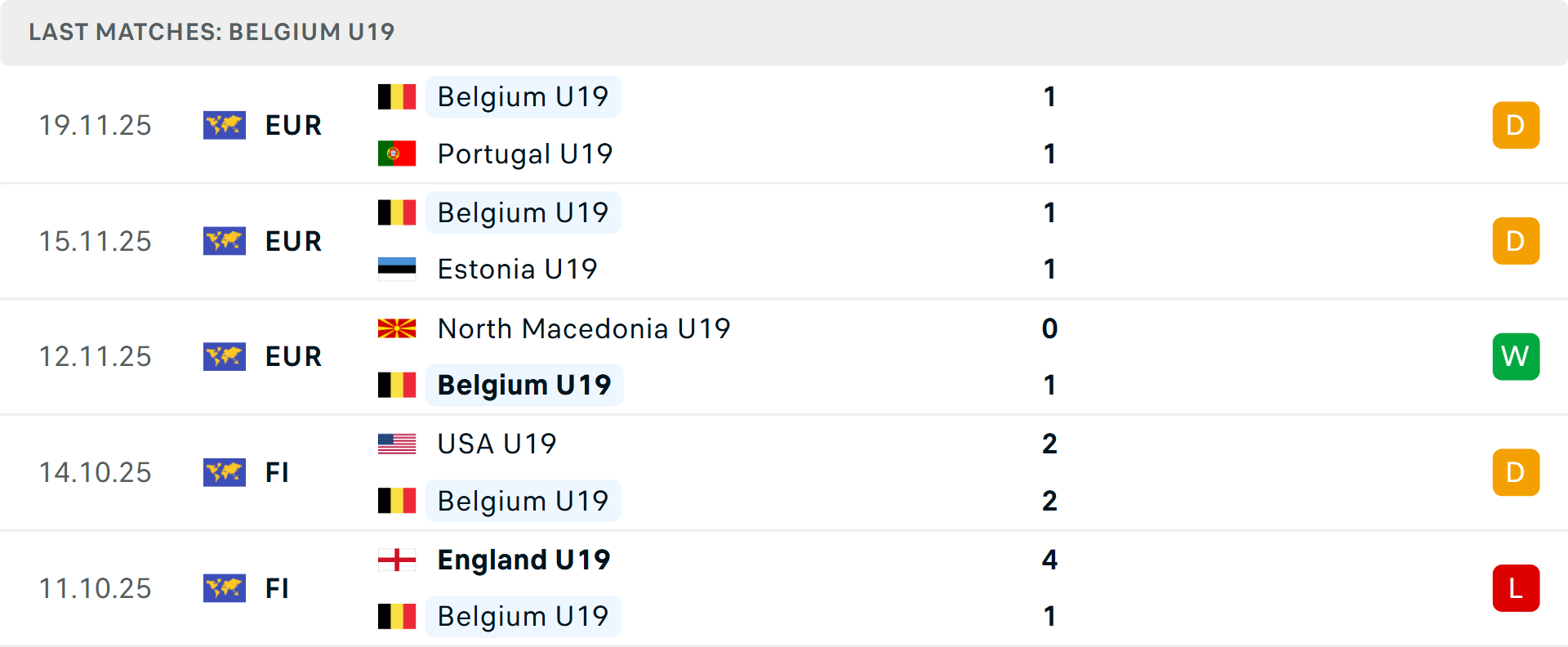Viewport: 1568px width, 647px height.
Task: Select the match dated 14.10.25
Action: (784, 472)
